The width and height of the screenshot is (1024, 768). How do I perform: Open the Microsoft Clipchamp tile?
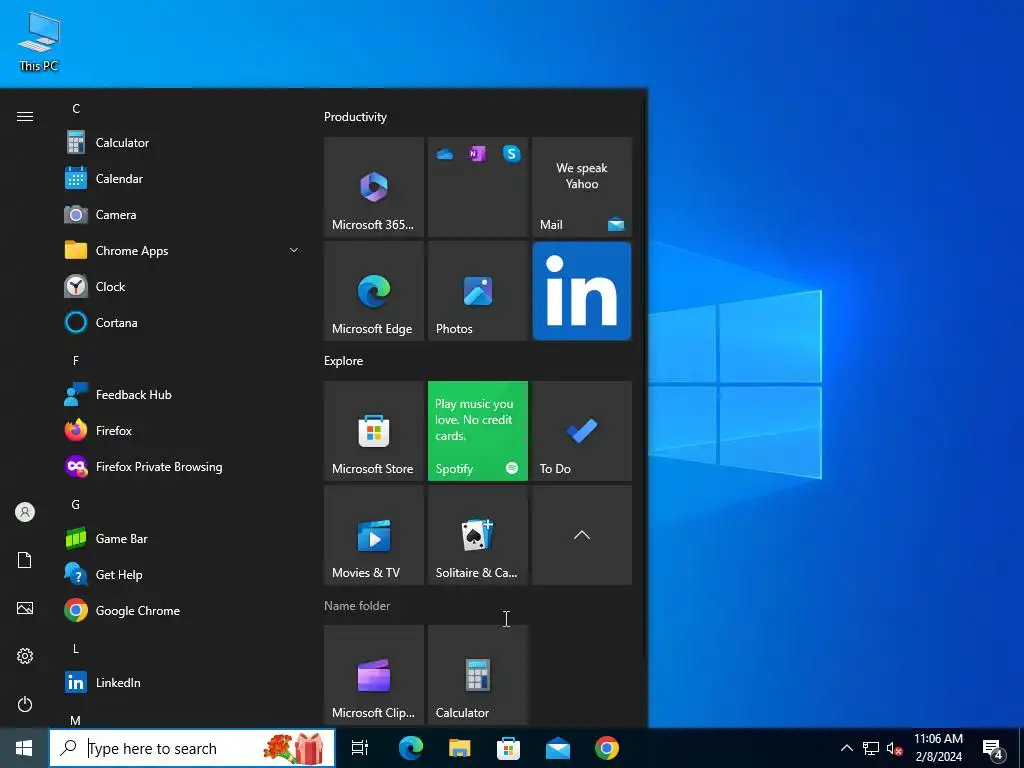[374, 675]
